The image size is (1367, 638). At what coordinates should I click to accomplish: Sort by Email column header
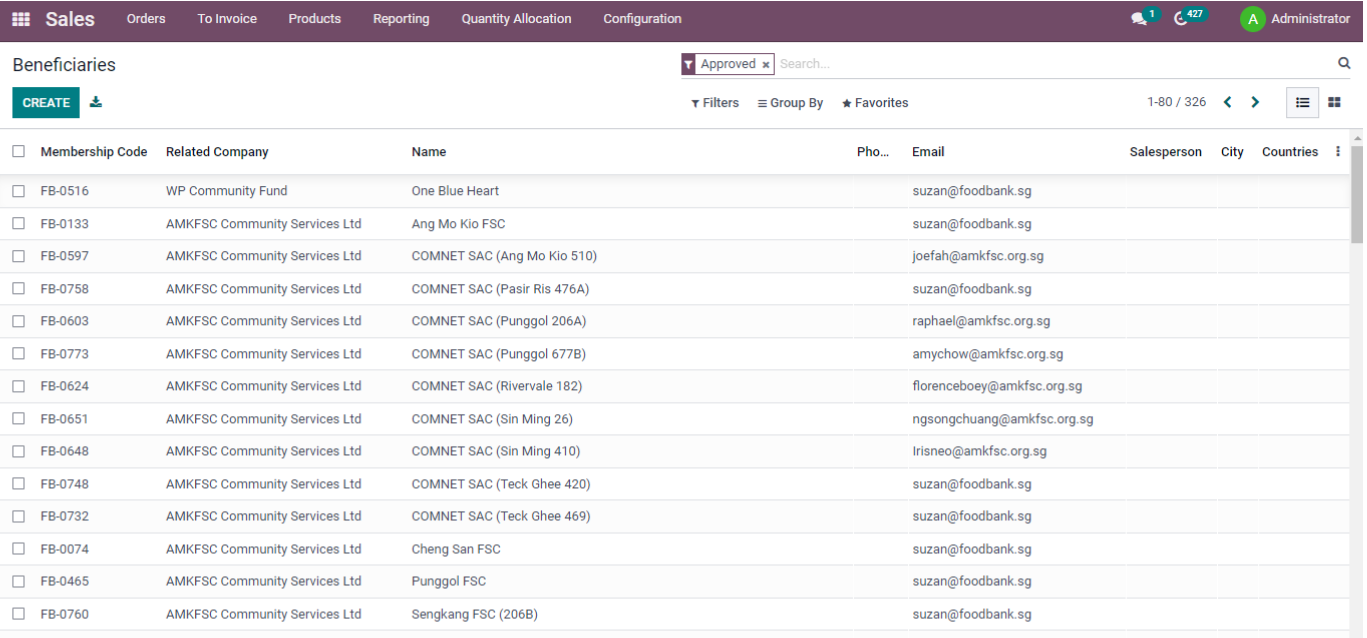(x=928, y=152)
